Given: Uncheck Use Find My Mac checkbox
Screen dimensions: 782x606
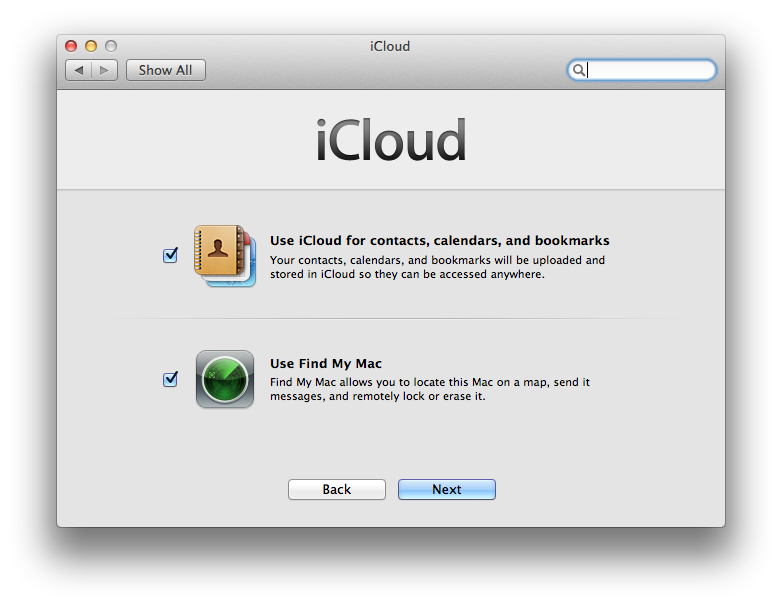Looking at the screenshot, I should 171,379.
